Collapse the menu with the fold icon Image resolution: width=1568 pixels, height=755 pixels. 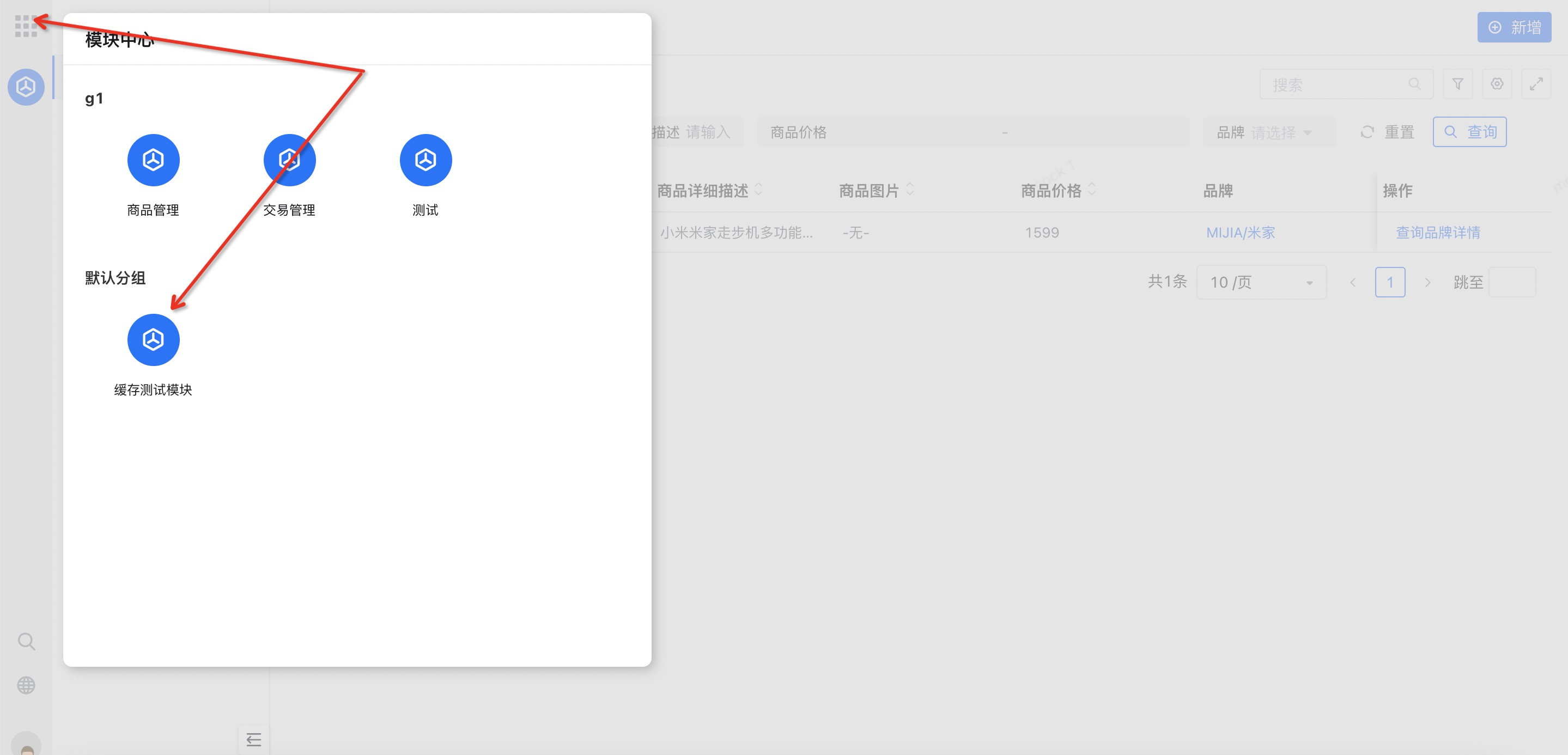(254, 740)
